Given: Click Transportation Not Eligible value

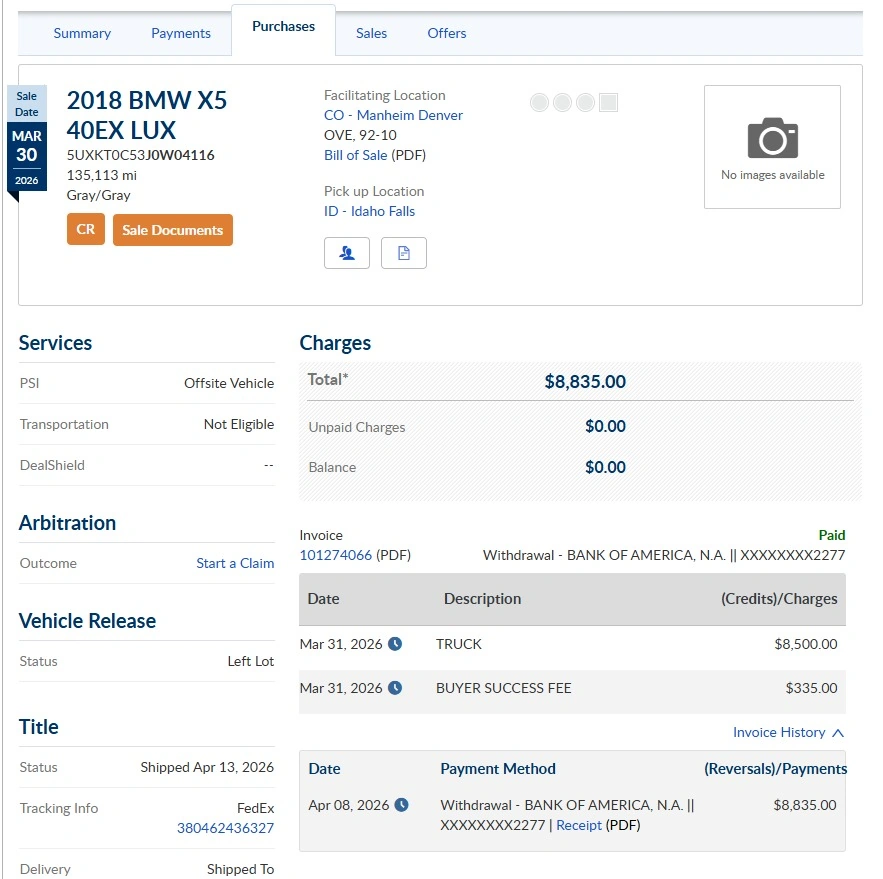Looking at the screenshot, I should click(239, 424).
